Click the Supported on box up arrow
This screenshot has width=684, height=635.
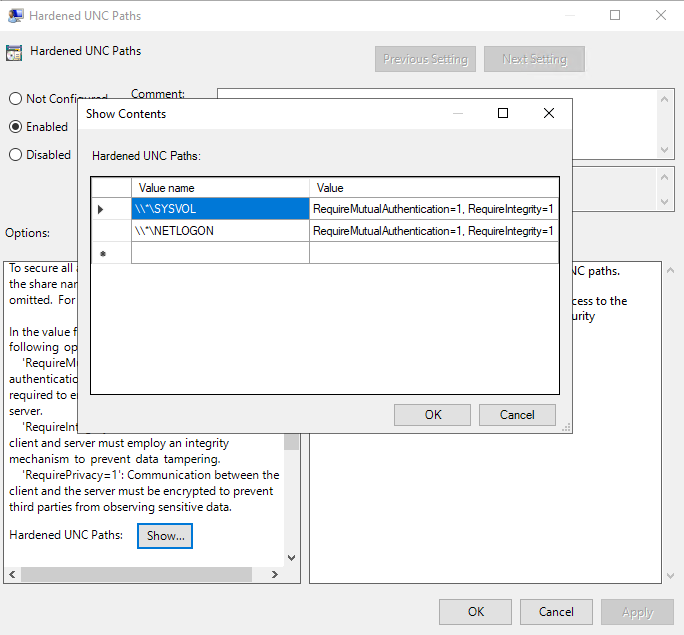[x=664, y=177]
